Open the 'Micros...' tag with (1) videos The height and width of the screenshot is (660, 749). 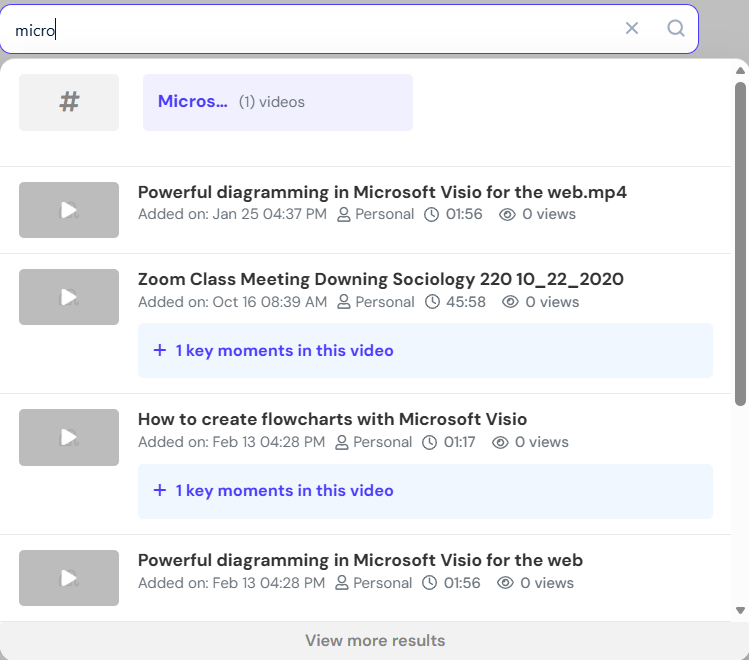pos(278,102)
